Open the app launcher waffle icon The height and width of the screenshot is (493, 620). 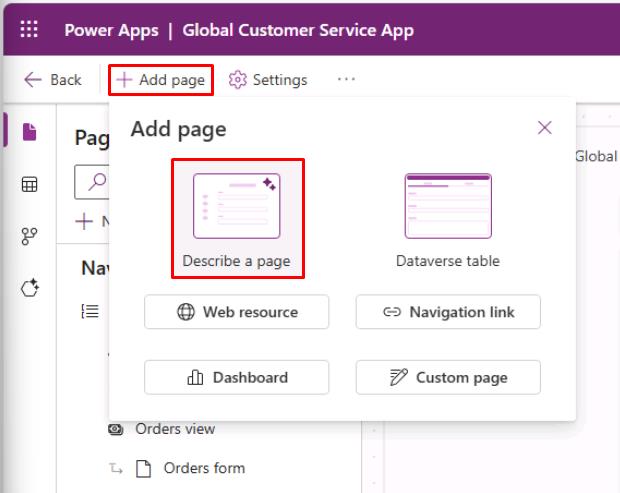coord(29,29)
